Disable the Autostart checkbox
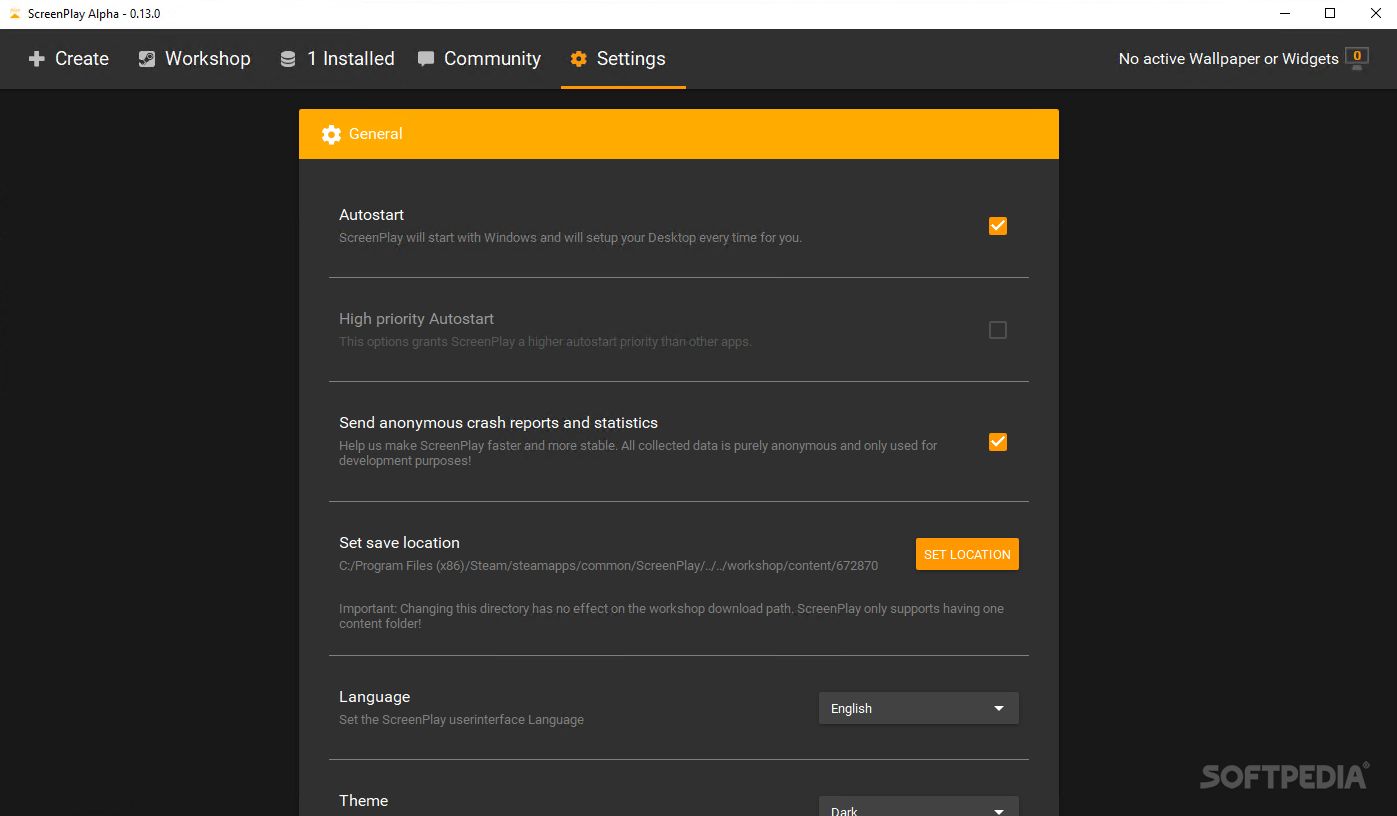Viewport: 1397px width, 816px height. [x=998, y=226]
